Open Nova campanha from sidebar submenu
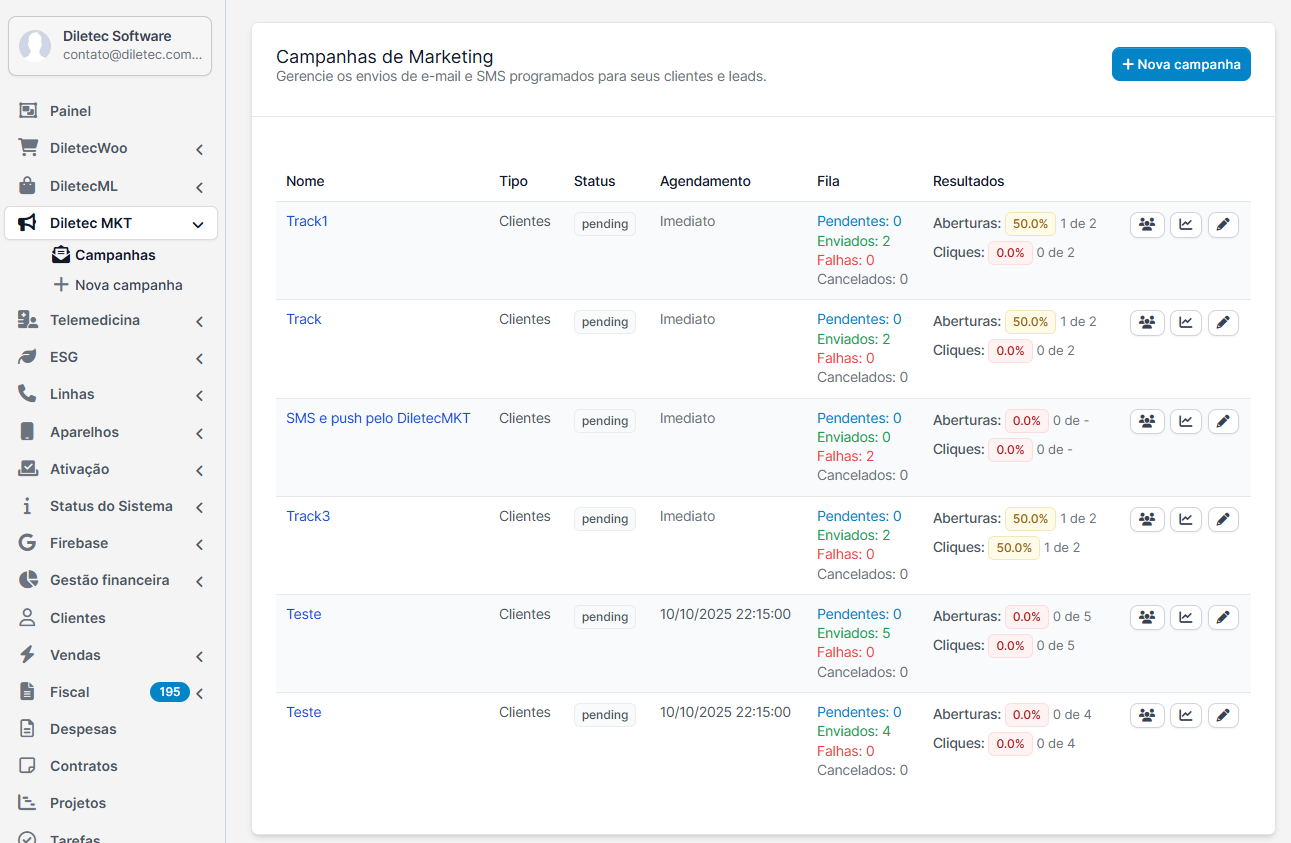The height and width of the screenshot is (843, 1291). click(x=128, y=285)
